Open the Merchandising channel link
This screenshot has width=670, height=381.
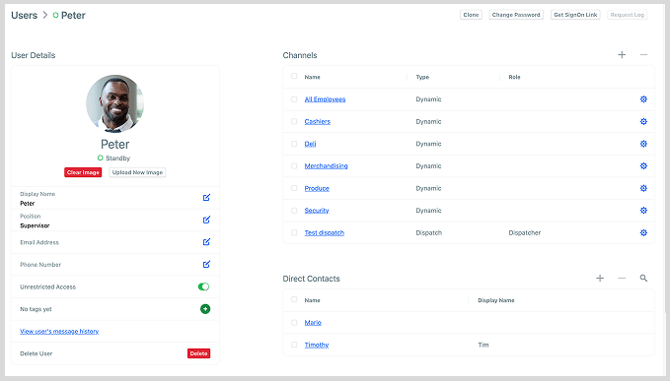pyautogui.click(x=326, y=166)
